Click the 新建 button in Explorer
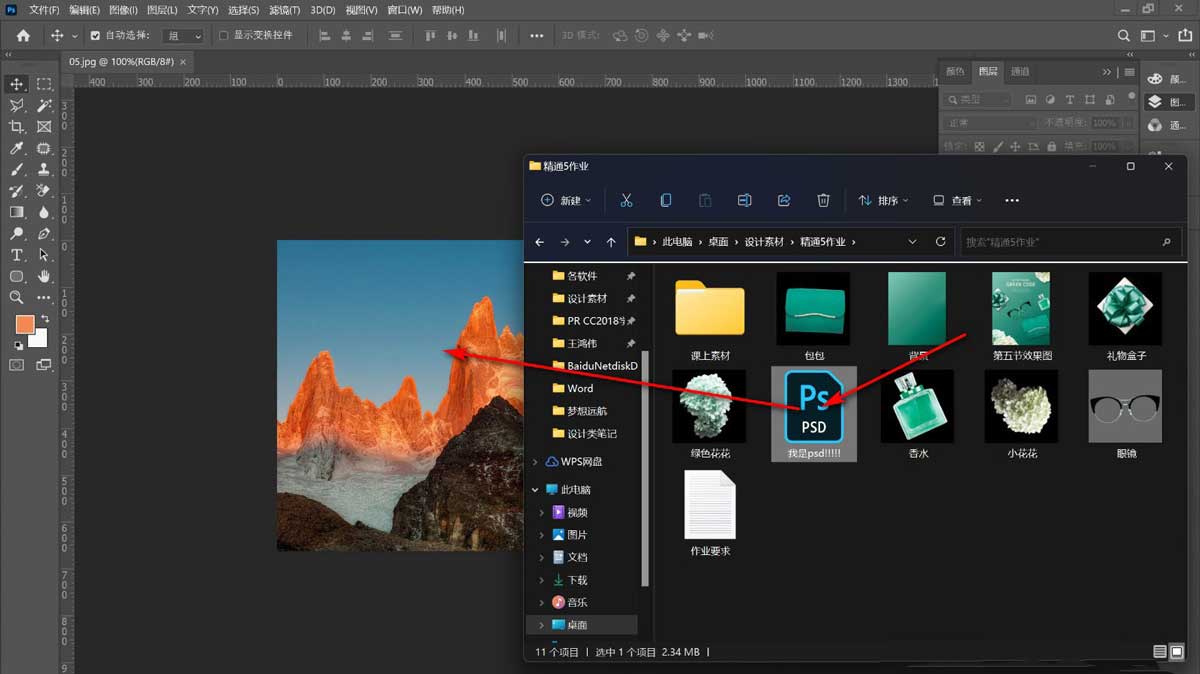Screen dimensions: 1200x674 566,200
